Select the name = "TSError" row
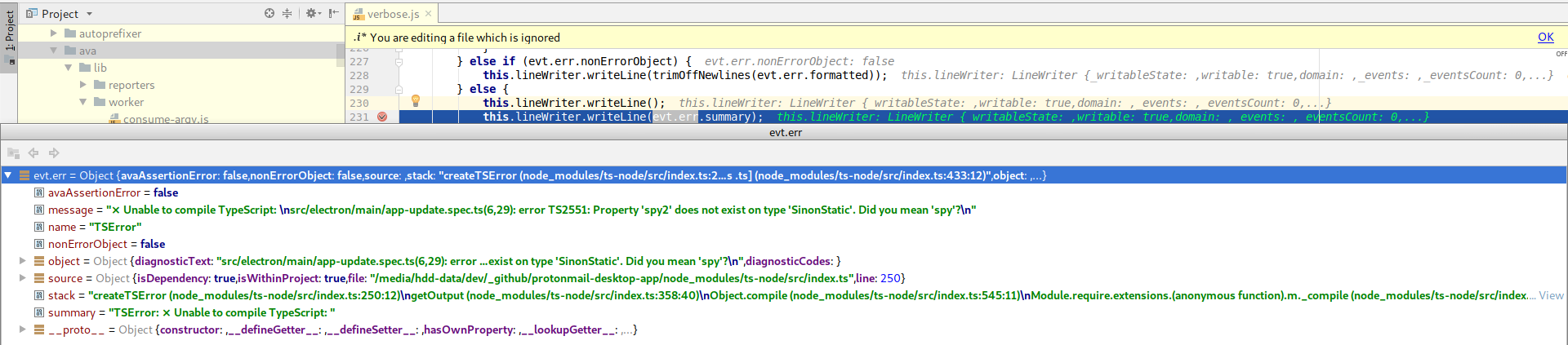 coord(784,227)
